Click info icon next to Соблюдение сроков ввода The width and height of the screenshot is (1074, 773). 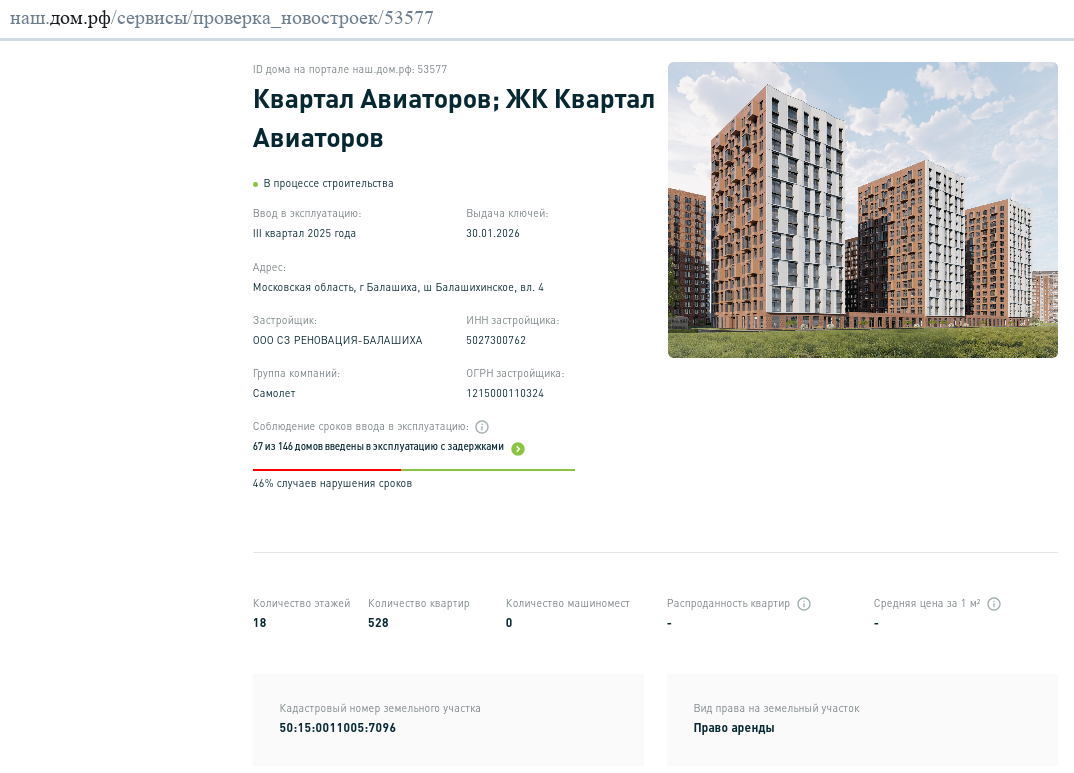(482, 427)
